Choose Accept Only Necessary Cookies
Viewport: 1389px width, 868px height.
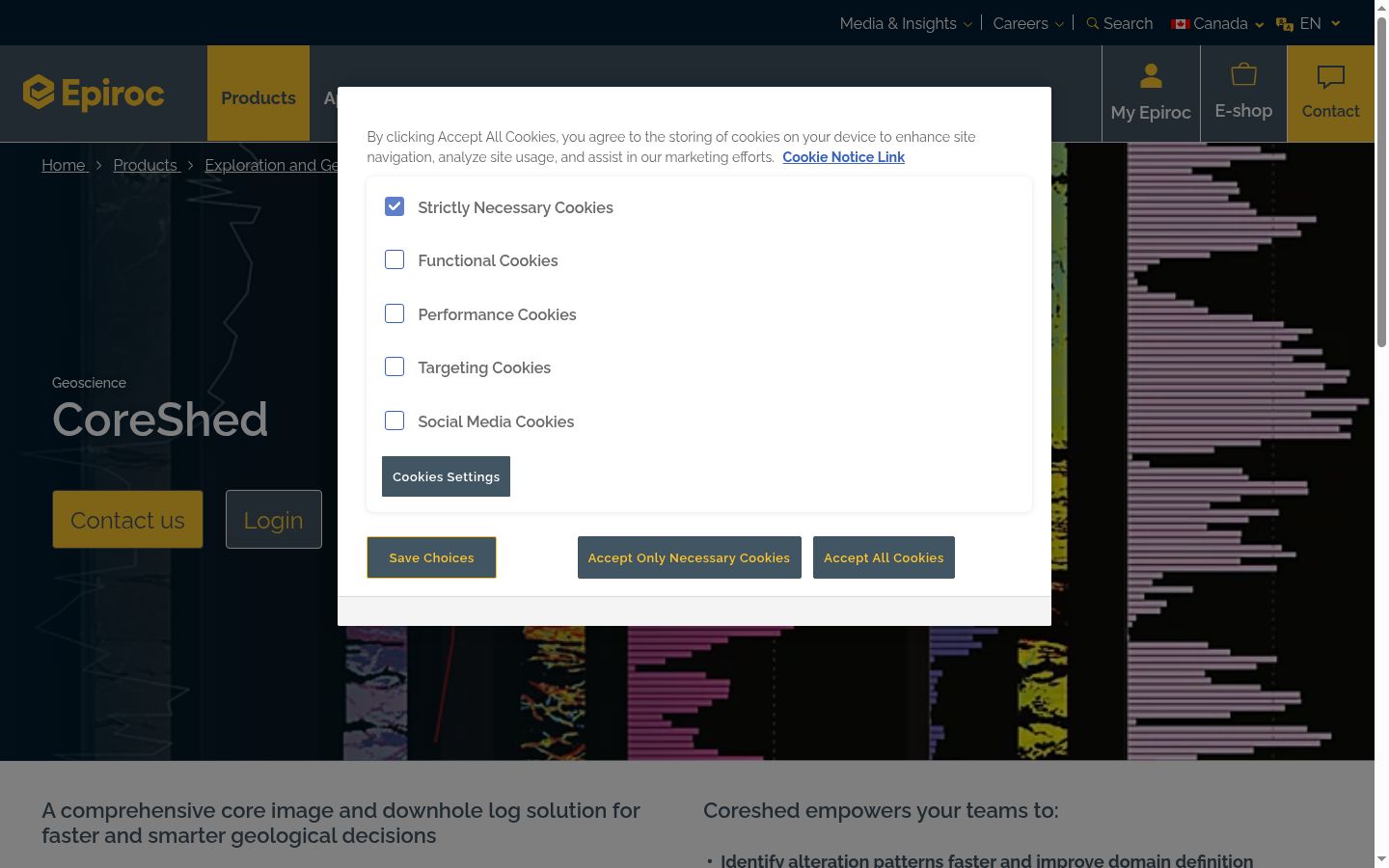coord(689,557)
